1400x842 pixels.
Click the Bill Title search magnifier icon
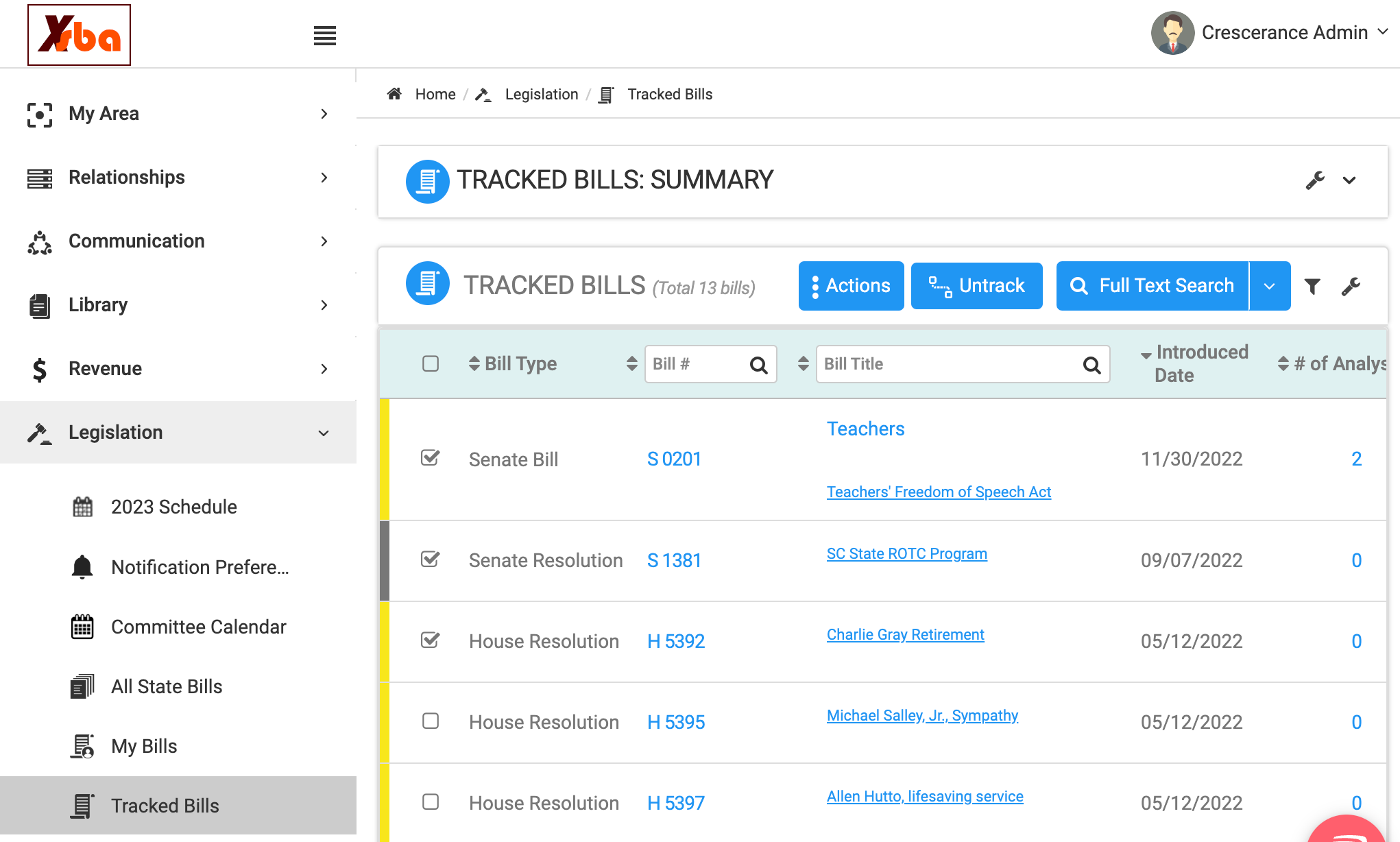point(1091,365)
